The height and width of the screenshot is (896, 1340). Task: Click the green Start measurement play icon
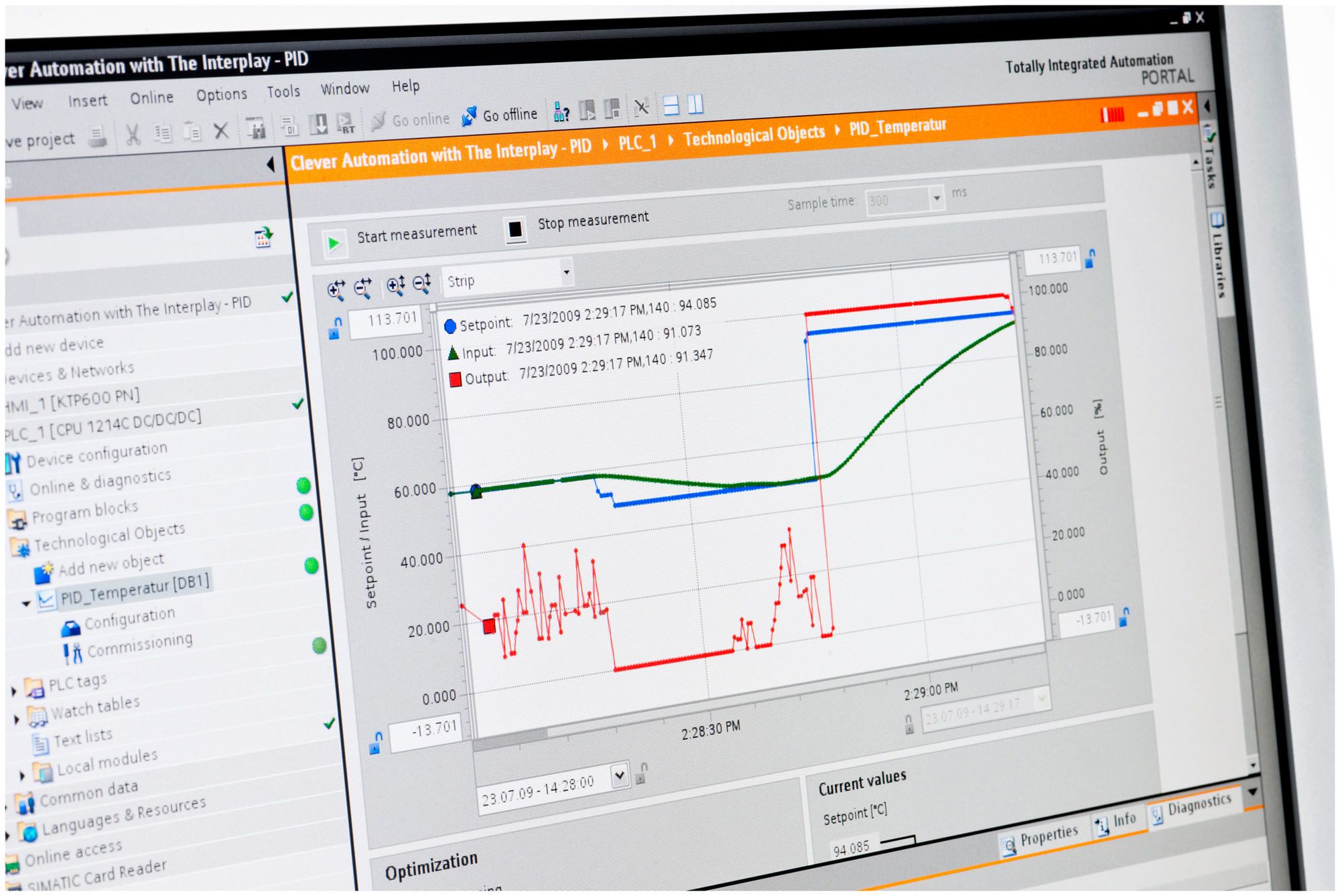[333, 243]
